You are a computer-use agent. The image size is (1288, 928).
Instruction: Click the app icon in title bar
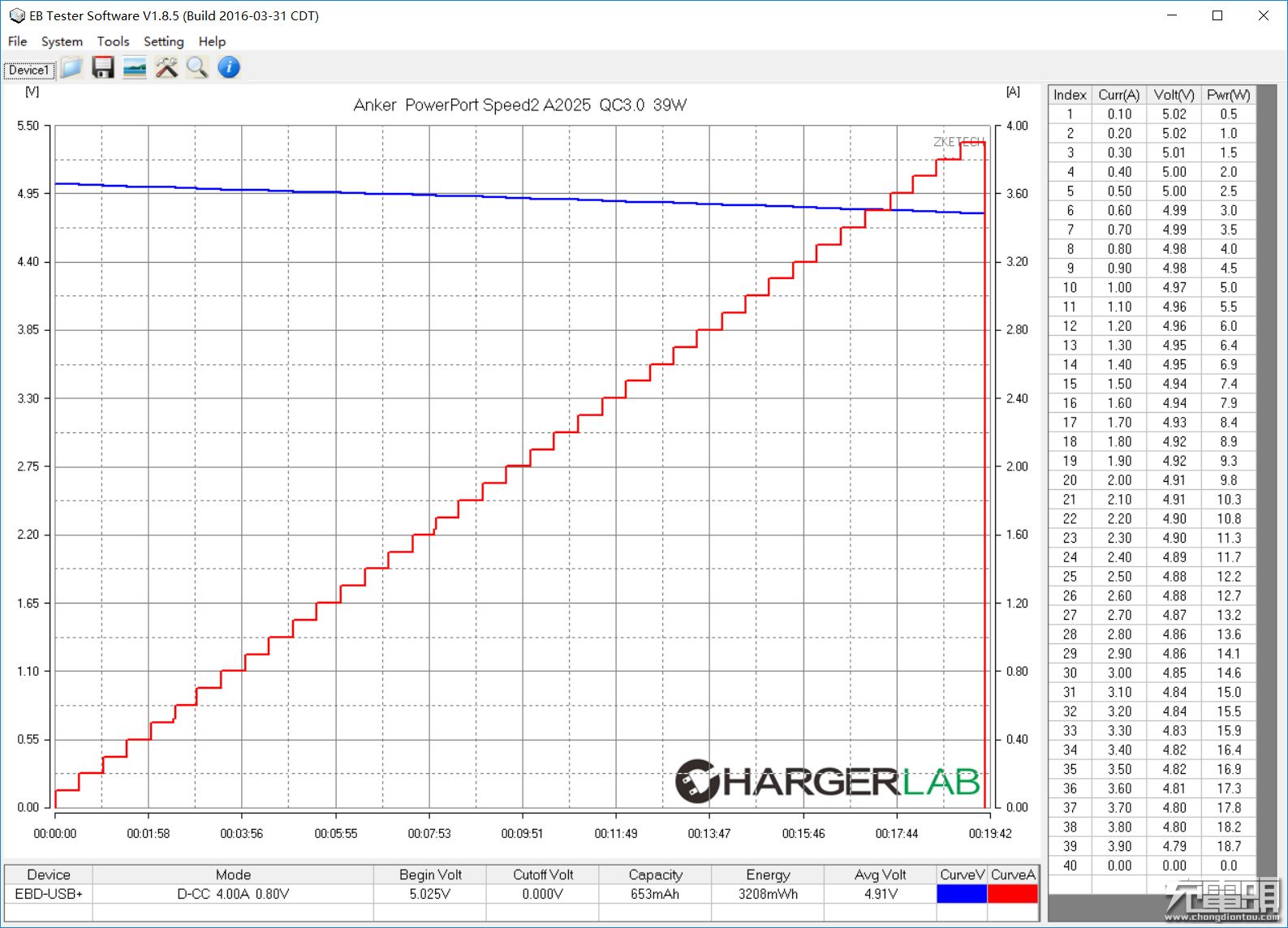(16, 15)
